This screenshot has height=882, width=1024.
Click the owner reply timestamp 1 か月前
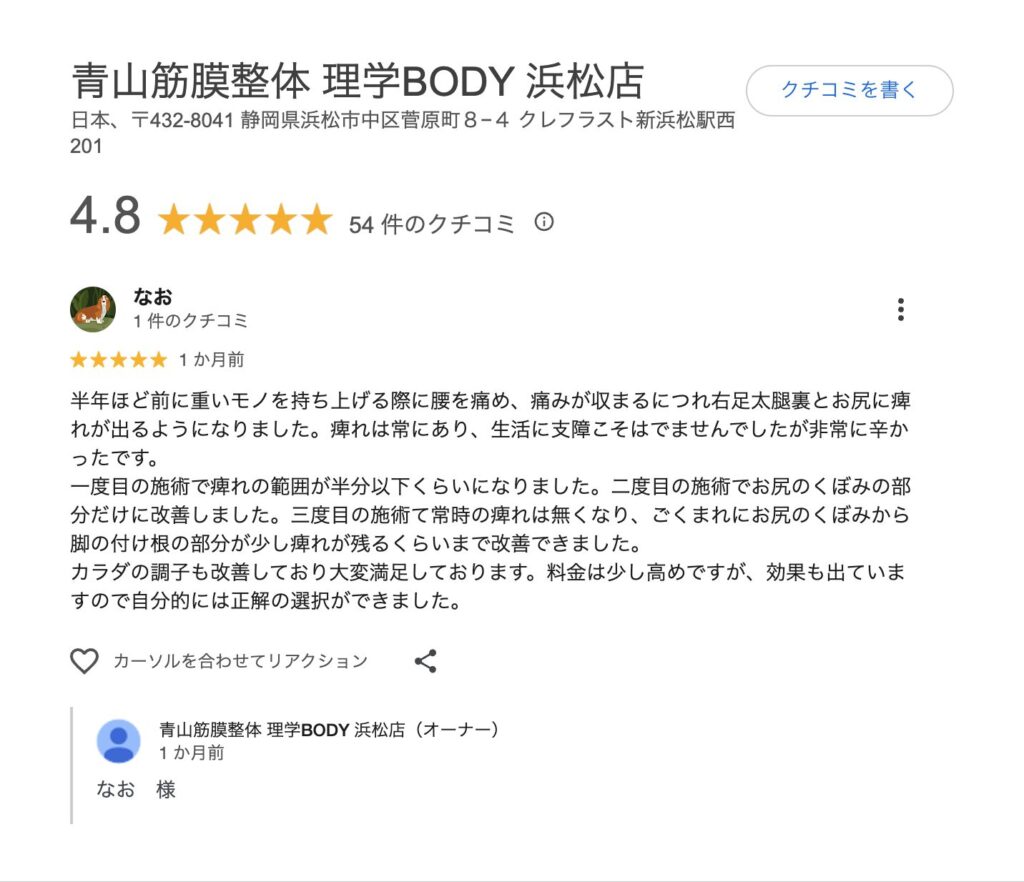point(192,753)
